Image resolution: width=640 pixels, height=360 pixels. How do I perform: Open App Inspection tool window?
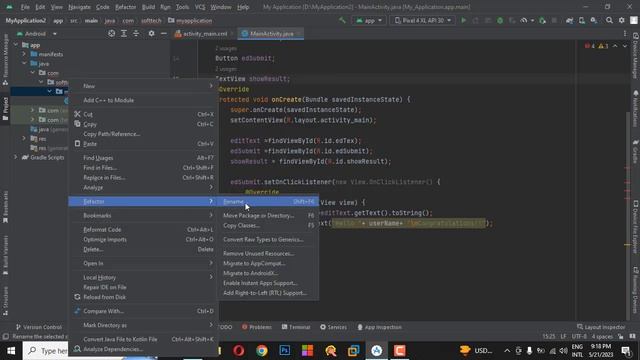point(379,327)
